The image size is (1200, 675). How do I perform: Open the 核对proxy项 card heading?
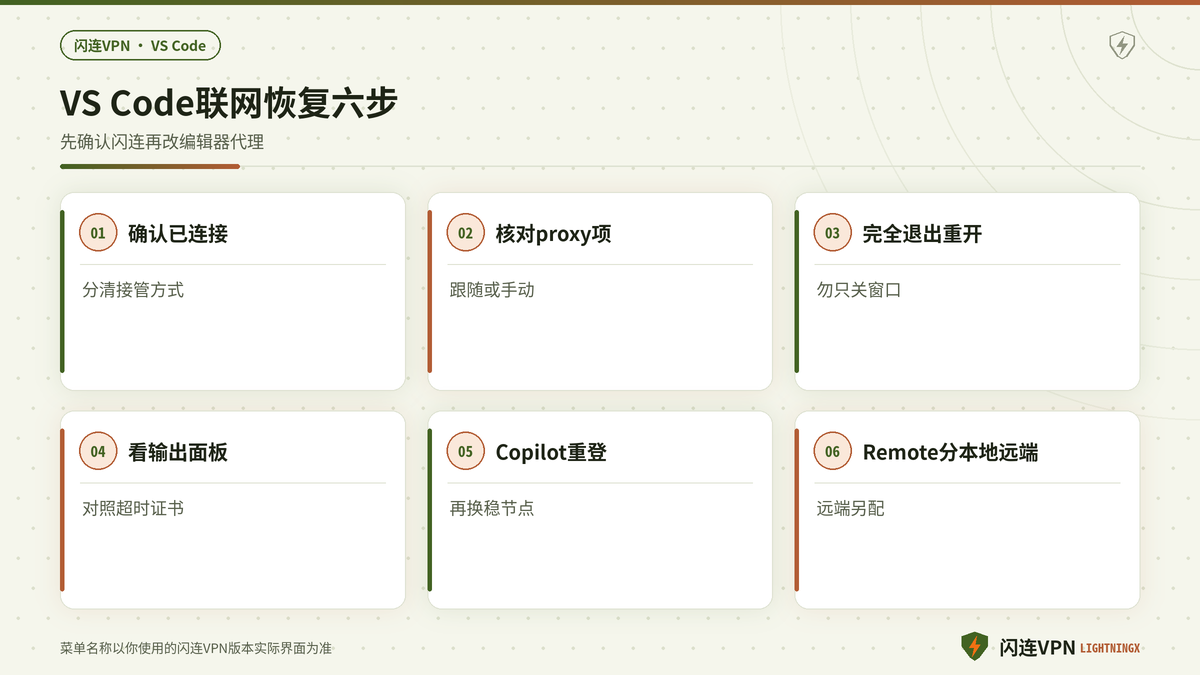coord(553,234)
